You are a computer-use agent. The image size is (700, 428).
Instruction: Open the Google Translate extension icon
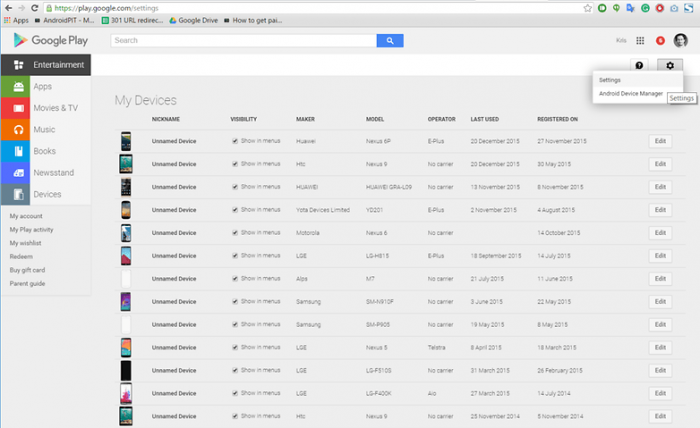(x=631, y=8)
